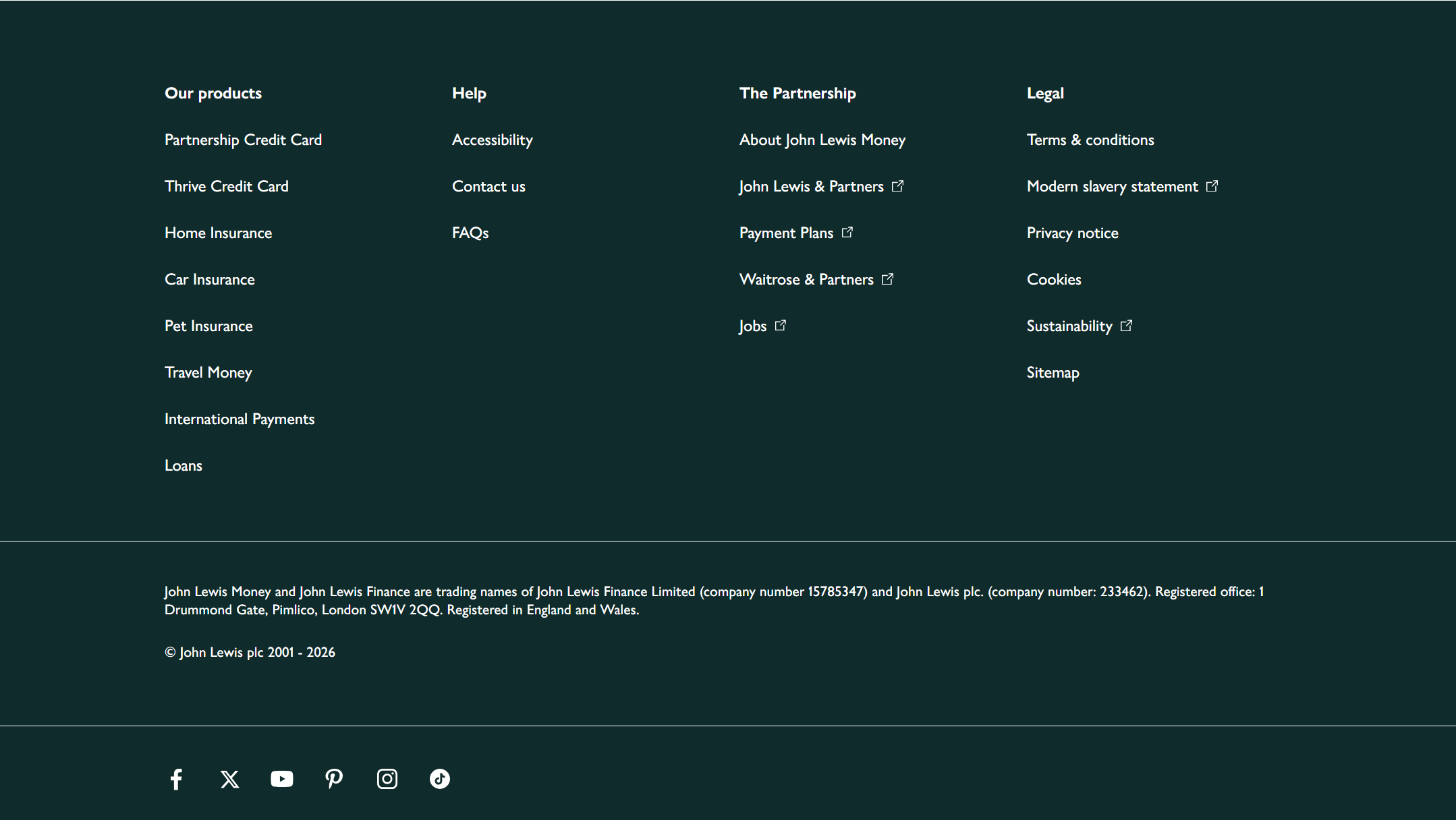This screenshot has height=820, width=1456.
Task: Open the Accessibility page
Action: (x=493, y=139)
